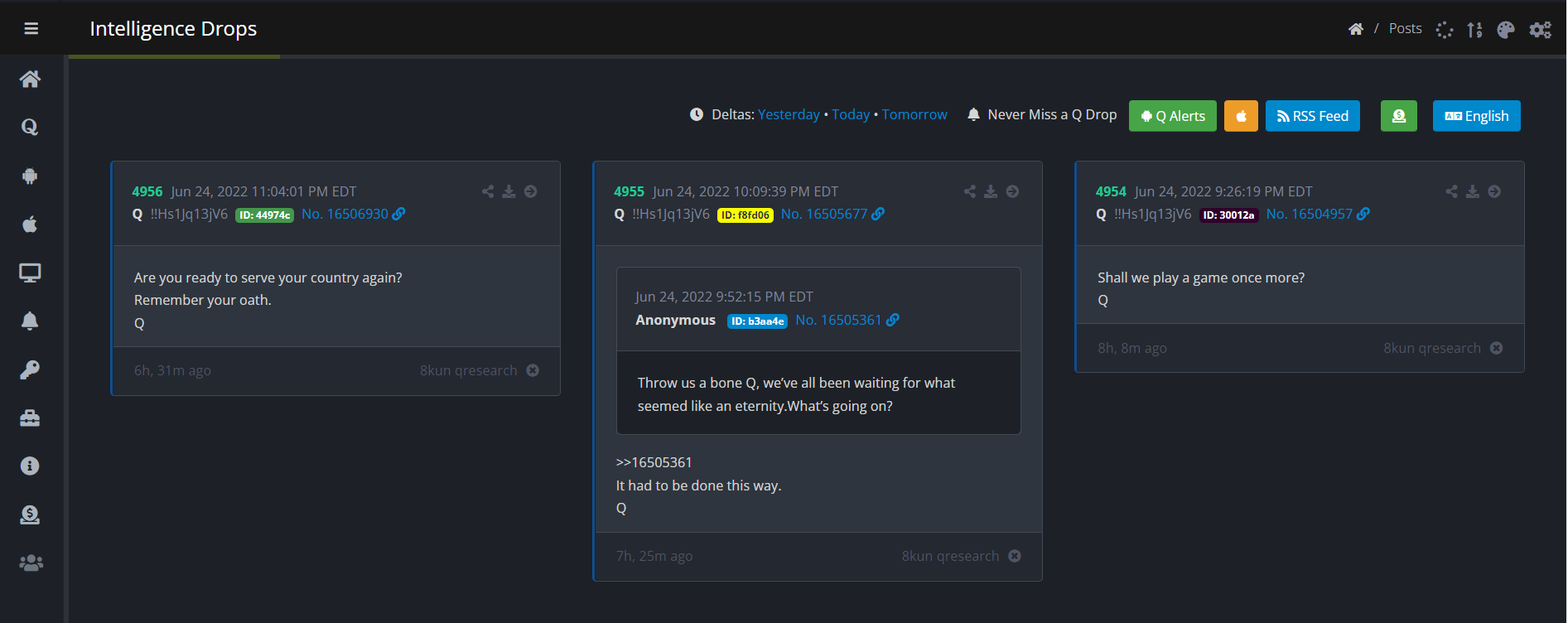Viewport: 1568px width, 623px height.
Task: Open the desktop monitor icon in the sidebar
Action: [30, 273]
